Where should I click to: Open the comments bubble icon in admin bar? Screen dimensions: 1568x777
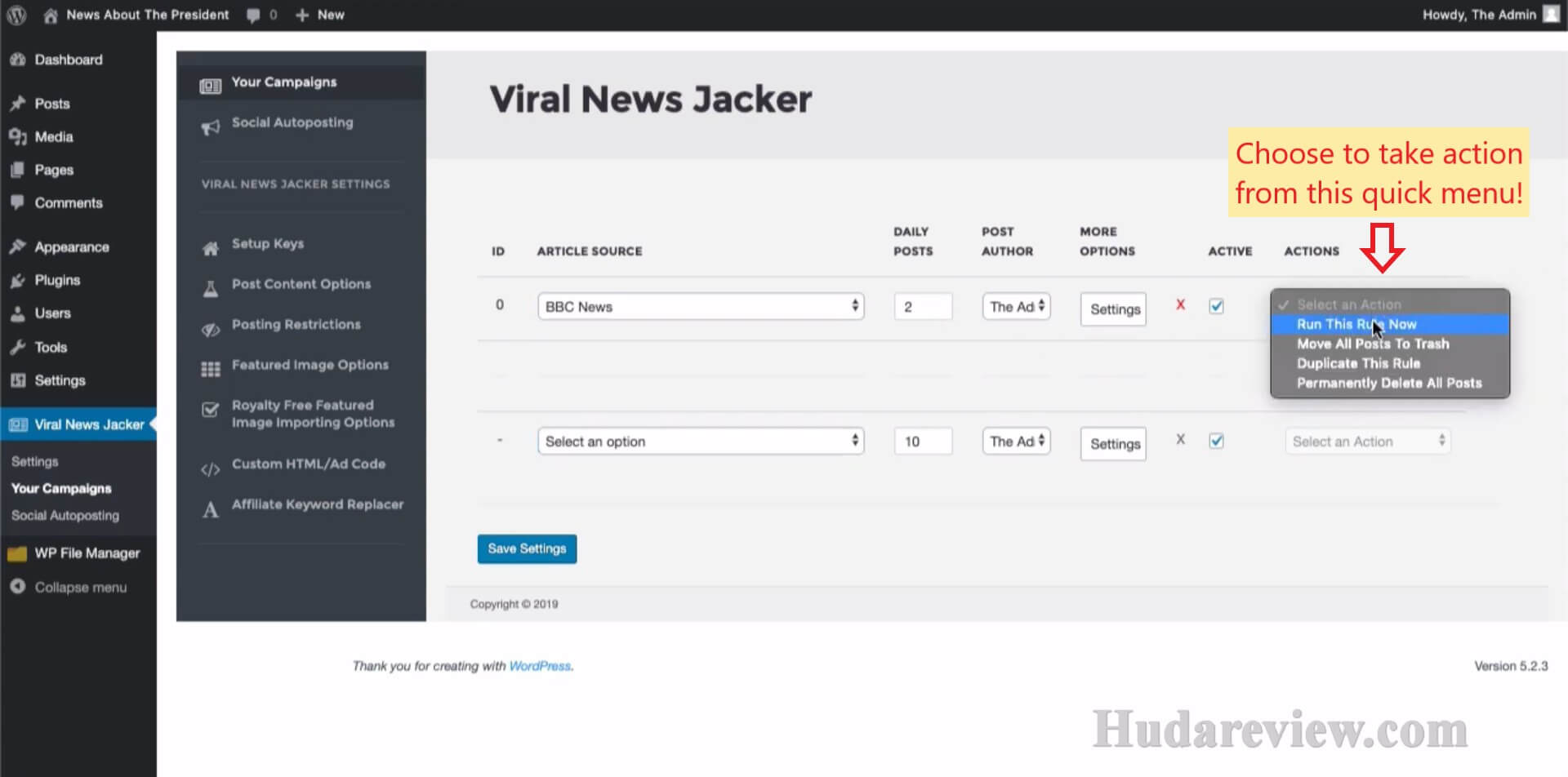(254, 15)
